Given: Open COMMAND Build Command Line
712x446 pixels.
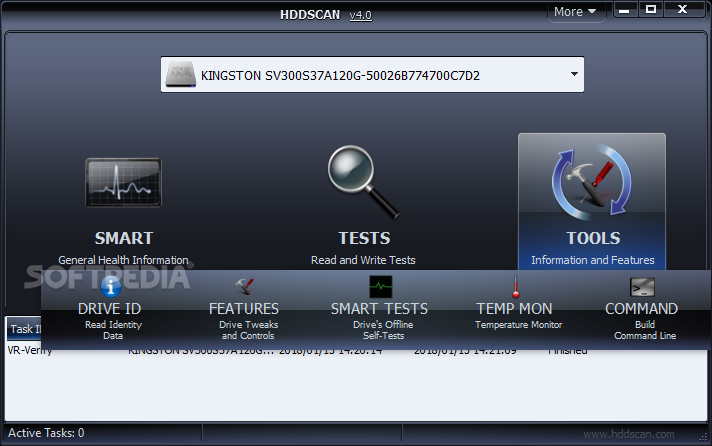Looking at the screenshot, I should pyautogui.click(x=642, y=308).
